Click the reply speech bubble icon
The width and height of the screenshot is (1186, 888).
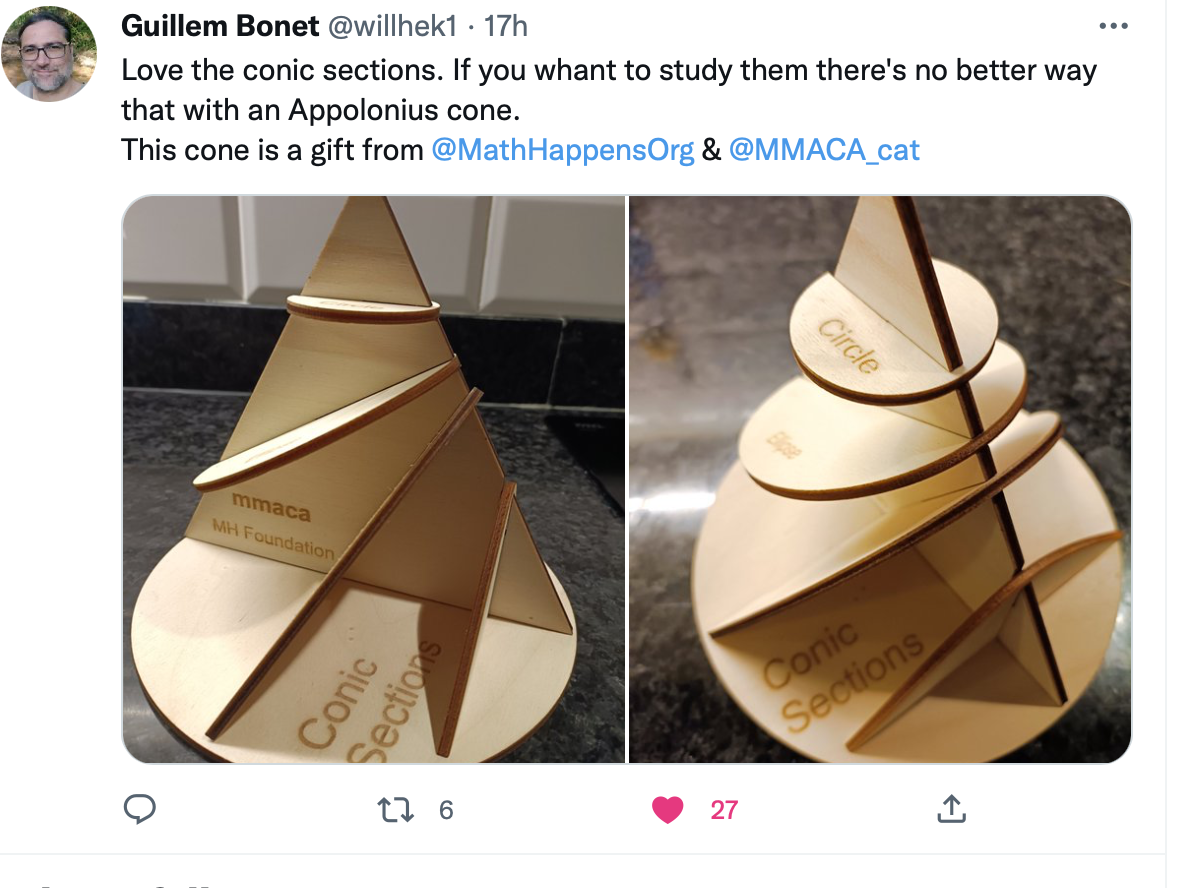139,809
